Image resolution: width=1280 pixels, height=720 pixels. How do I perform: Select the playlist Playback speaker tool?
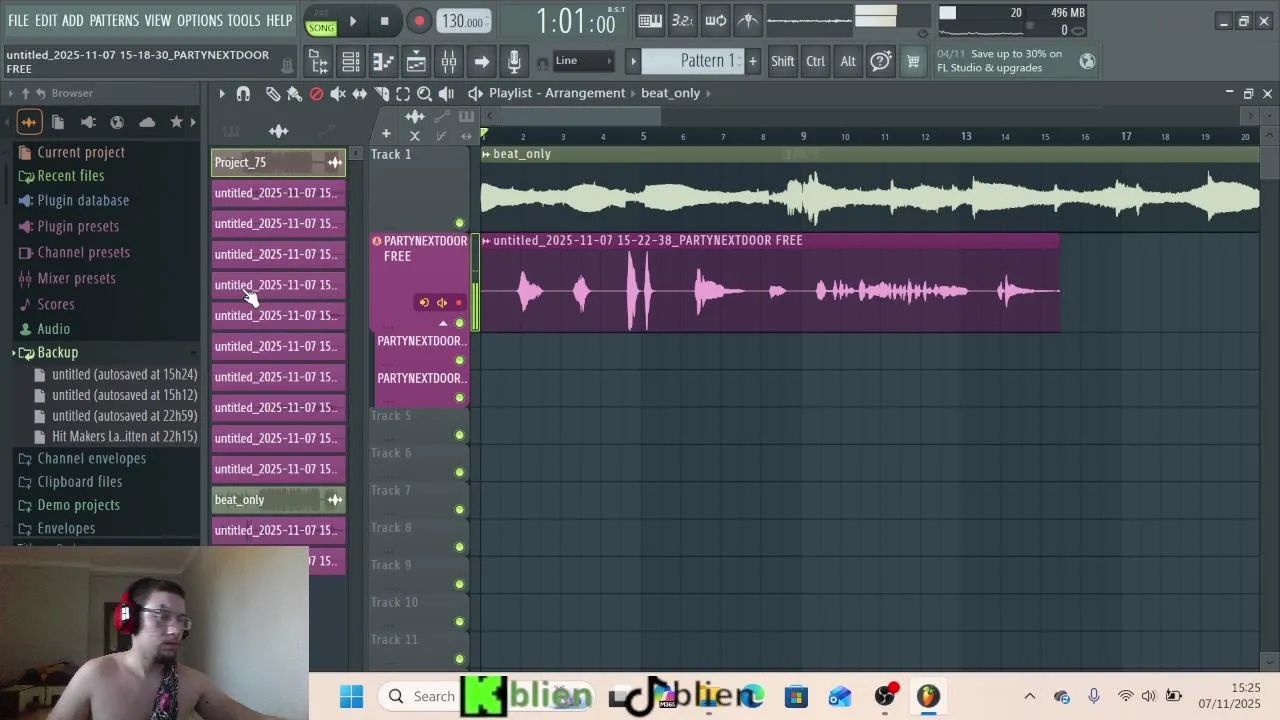[446, 93]
